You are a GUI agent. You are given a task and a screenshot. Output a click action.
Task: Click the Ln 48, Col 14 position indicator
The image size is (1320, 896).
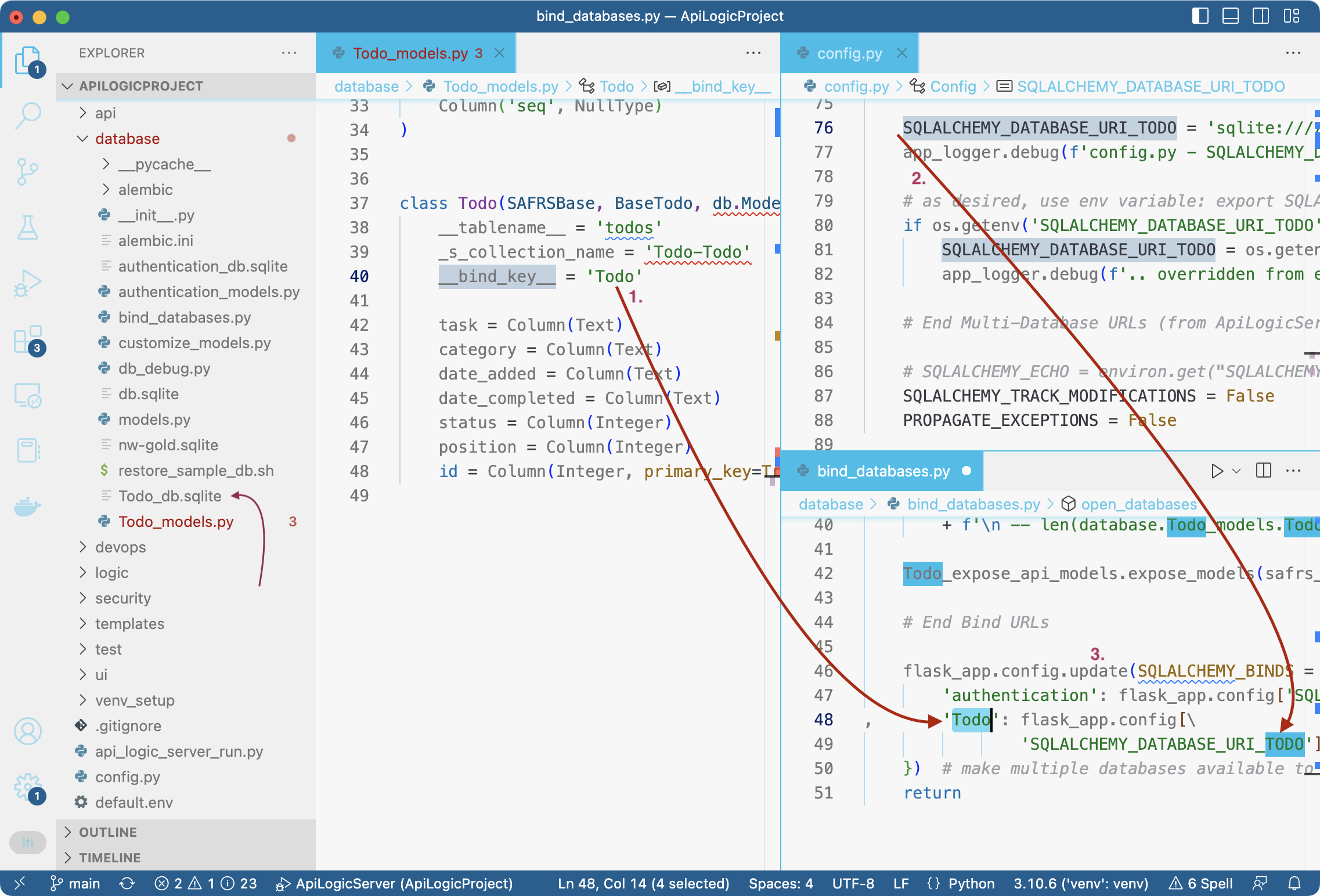coord(643,883)
